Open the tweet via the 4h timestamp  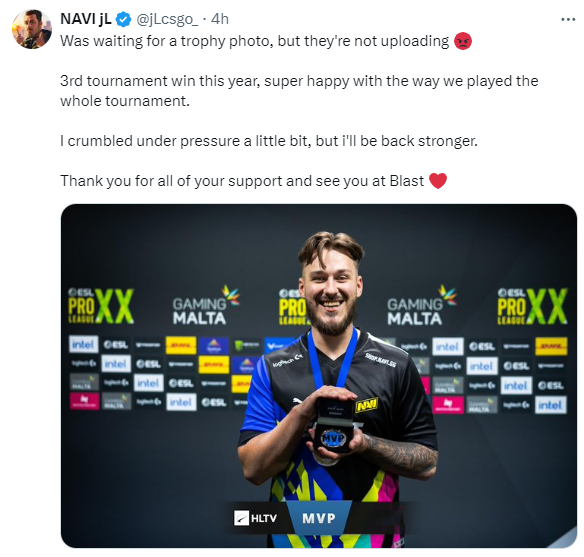pos(220,19)
